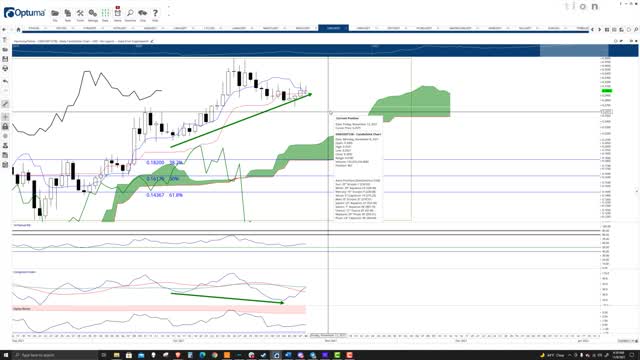Click the taskbar search box
640x360 pixels.
(55, 355)
